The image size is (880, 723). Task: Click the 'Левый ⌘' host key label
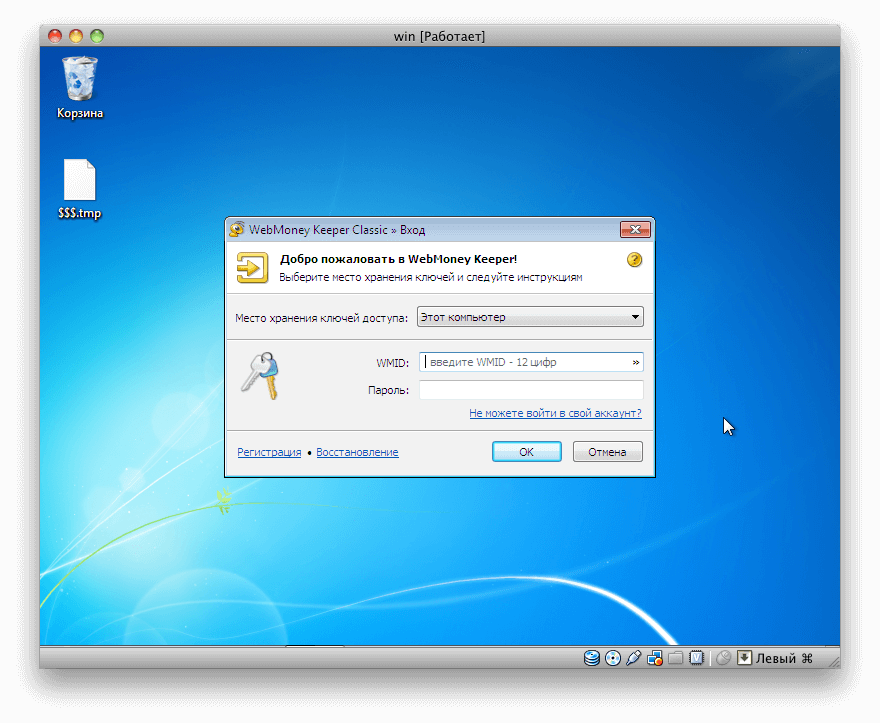tap(784, 658)
